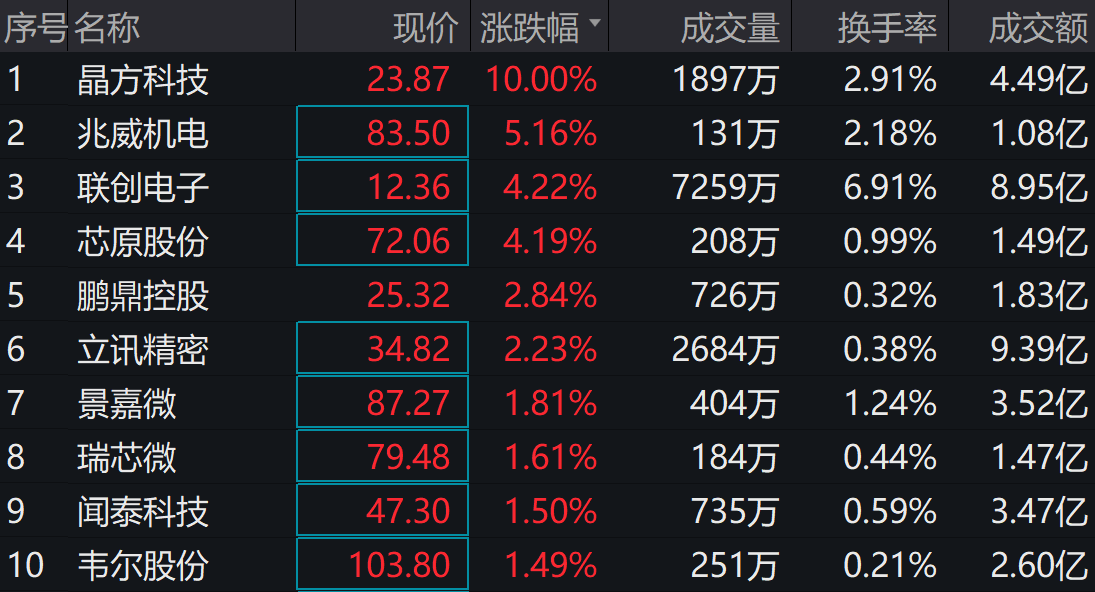Click the boxed price 103.80
1095x592 pixels.
coord(399,565)
